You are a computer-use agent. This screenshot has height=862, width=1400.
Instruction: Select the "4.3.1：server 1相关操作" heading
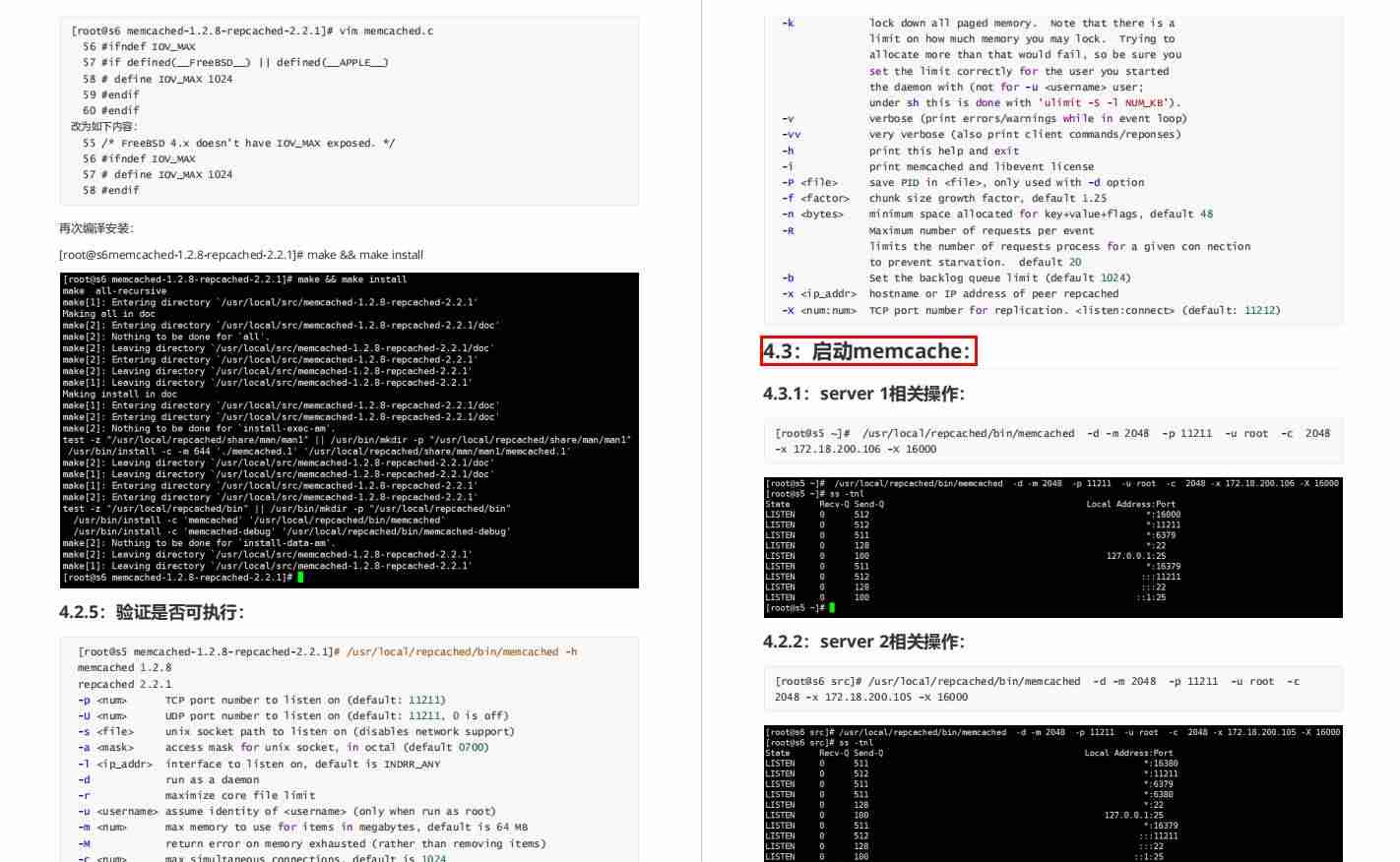(x=863, y=394)
